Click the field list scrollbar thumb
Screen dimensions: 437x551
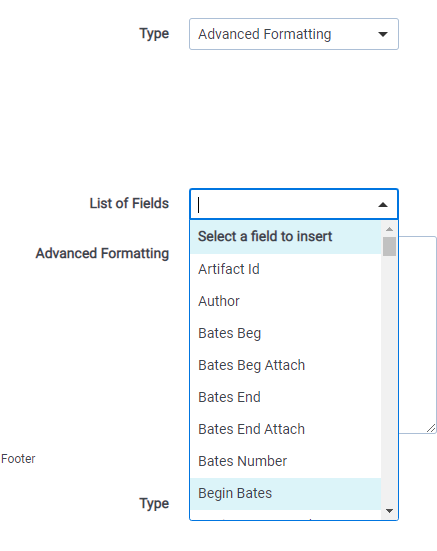point(389,247)
